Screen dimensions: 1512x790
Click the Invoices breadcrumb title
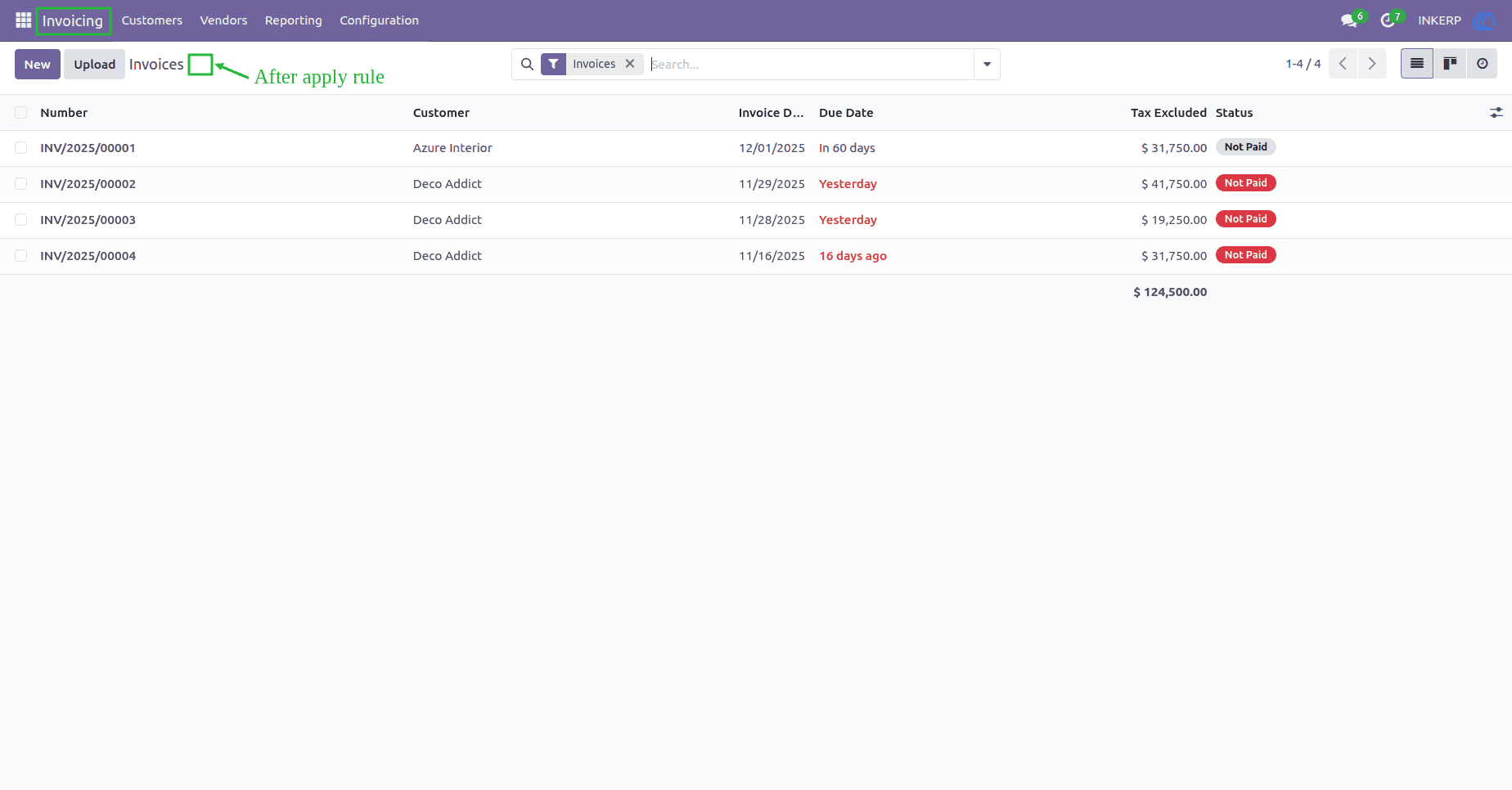point(156,65)
